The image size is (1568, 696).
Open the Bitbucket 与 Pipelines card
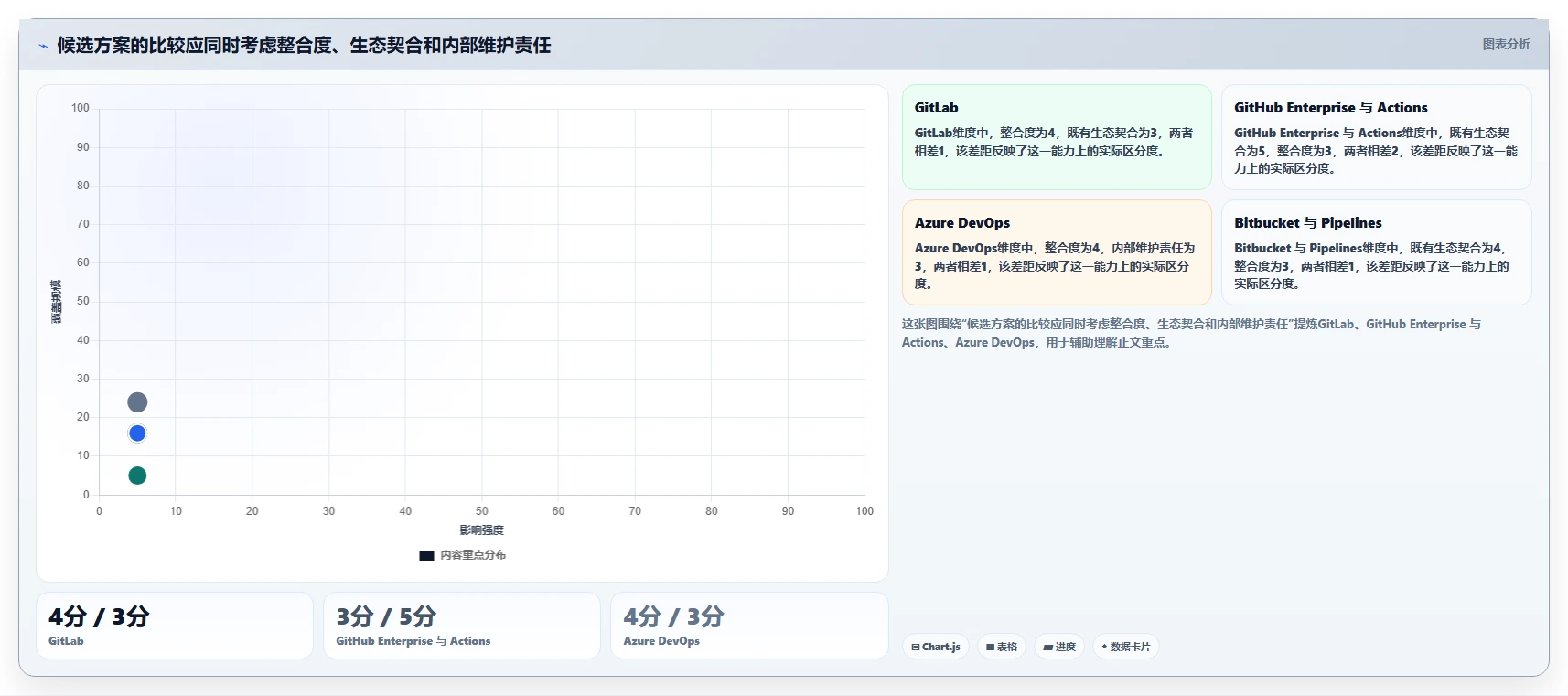(1376, 252)
